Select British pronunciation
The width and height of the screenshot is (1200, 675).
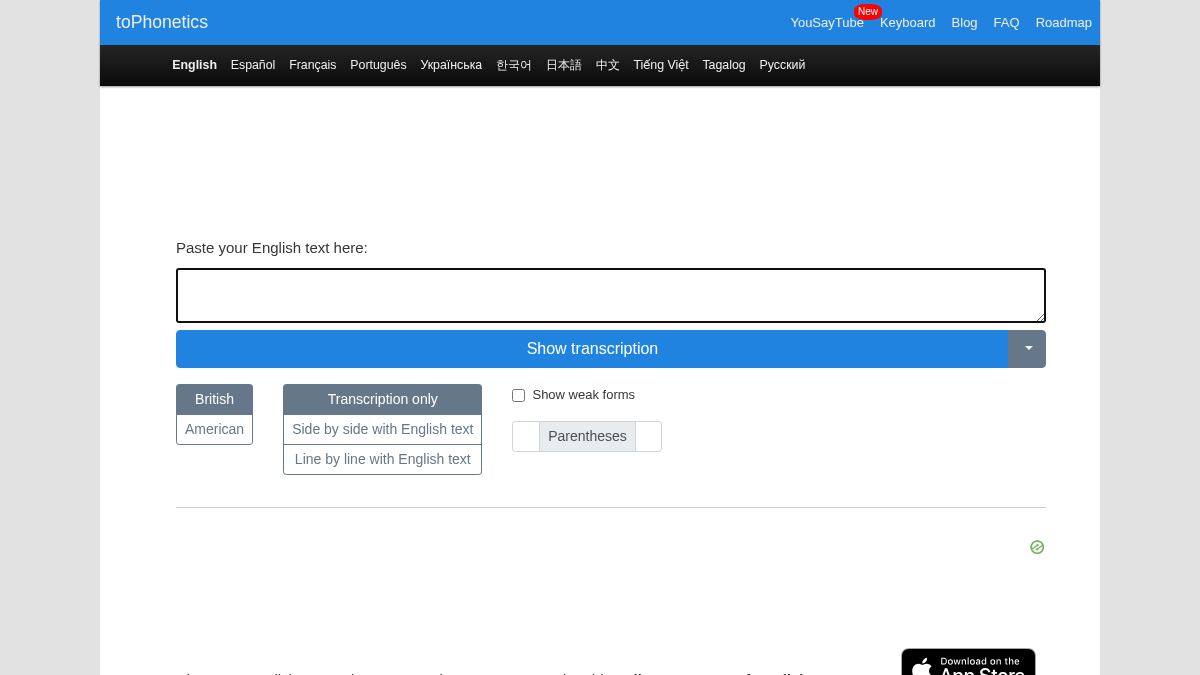click(x=214, y=399)
